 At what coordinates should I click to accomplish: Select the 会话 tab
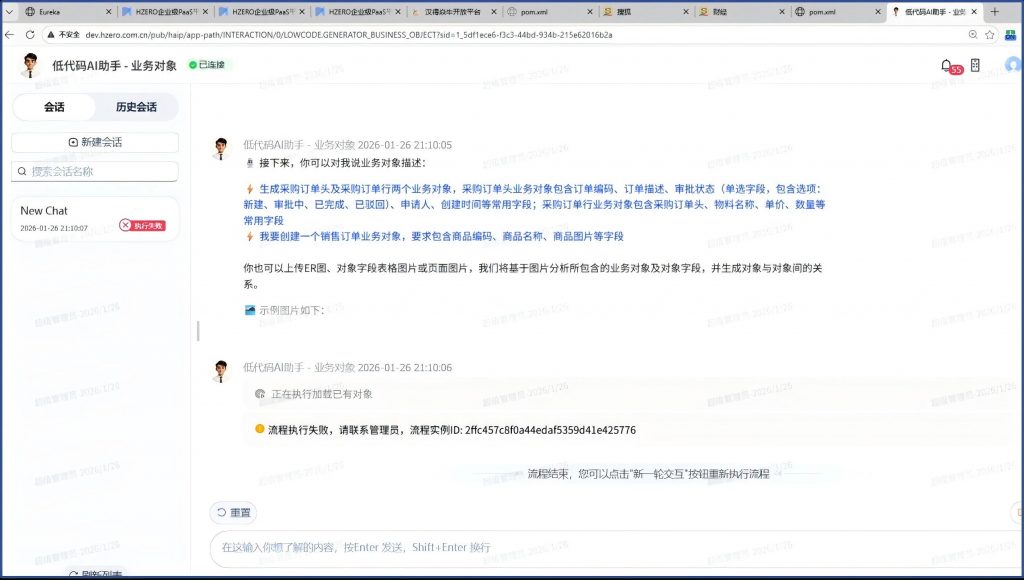point(54,107)
